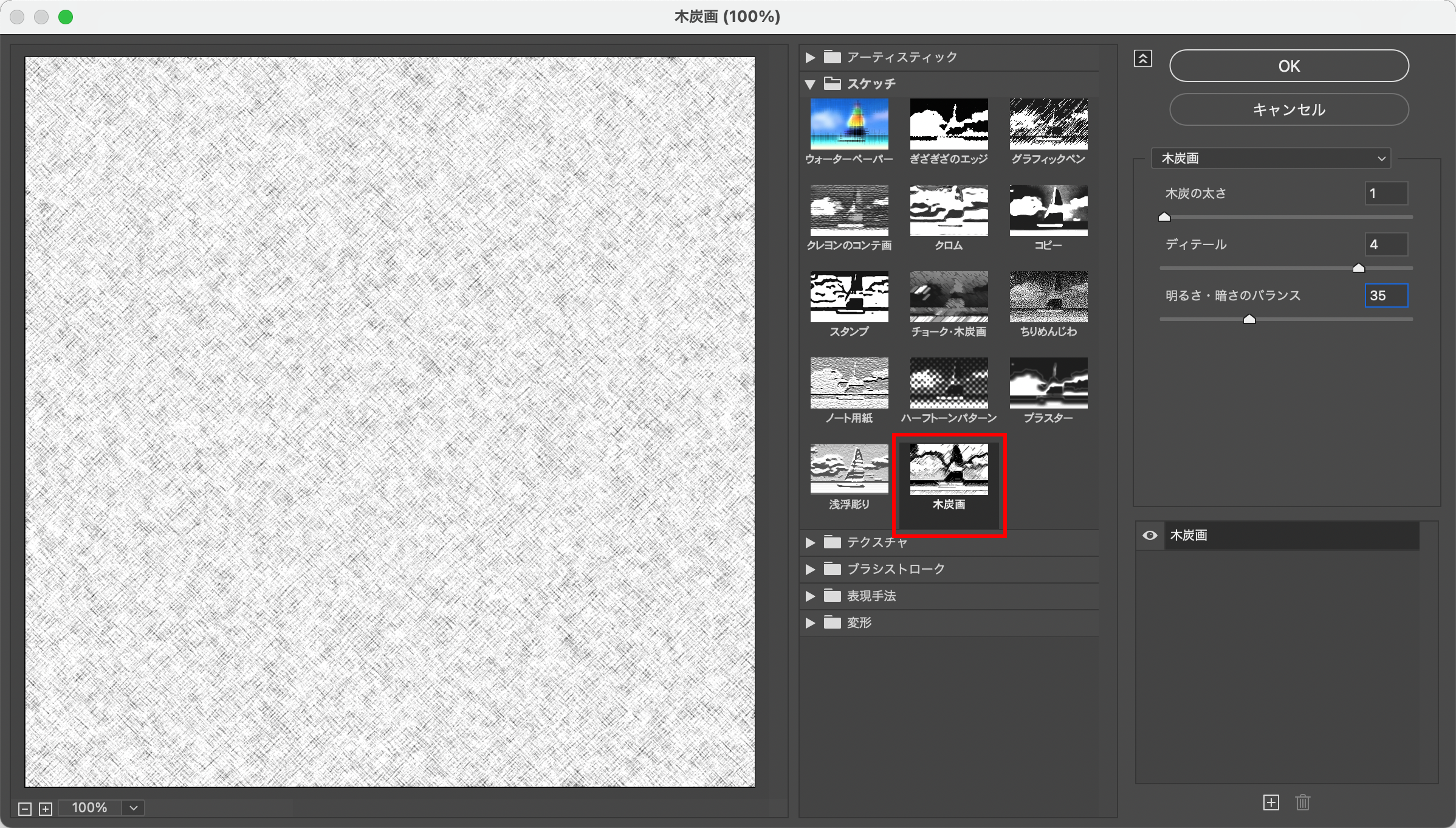Open the 木炭画 filter type dropdown
This screenshot has height=828, width=1456.
pos(1271,159)
